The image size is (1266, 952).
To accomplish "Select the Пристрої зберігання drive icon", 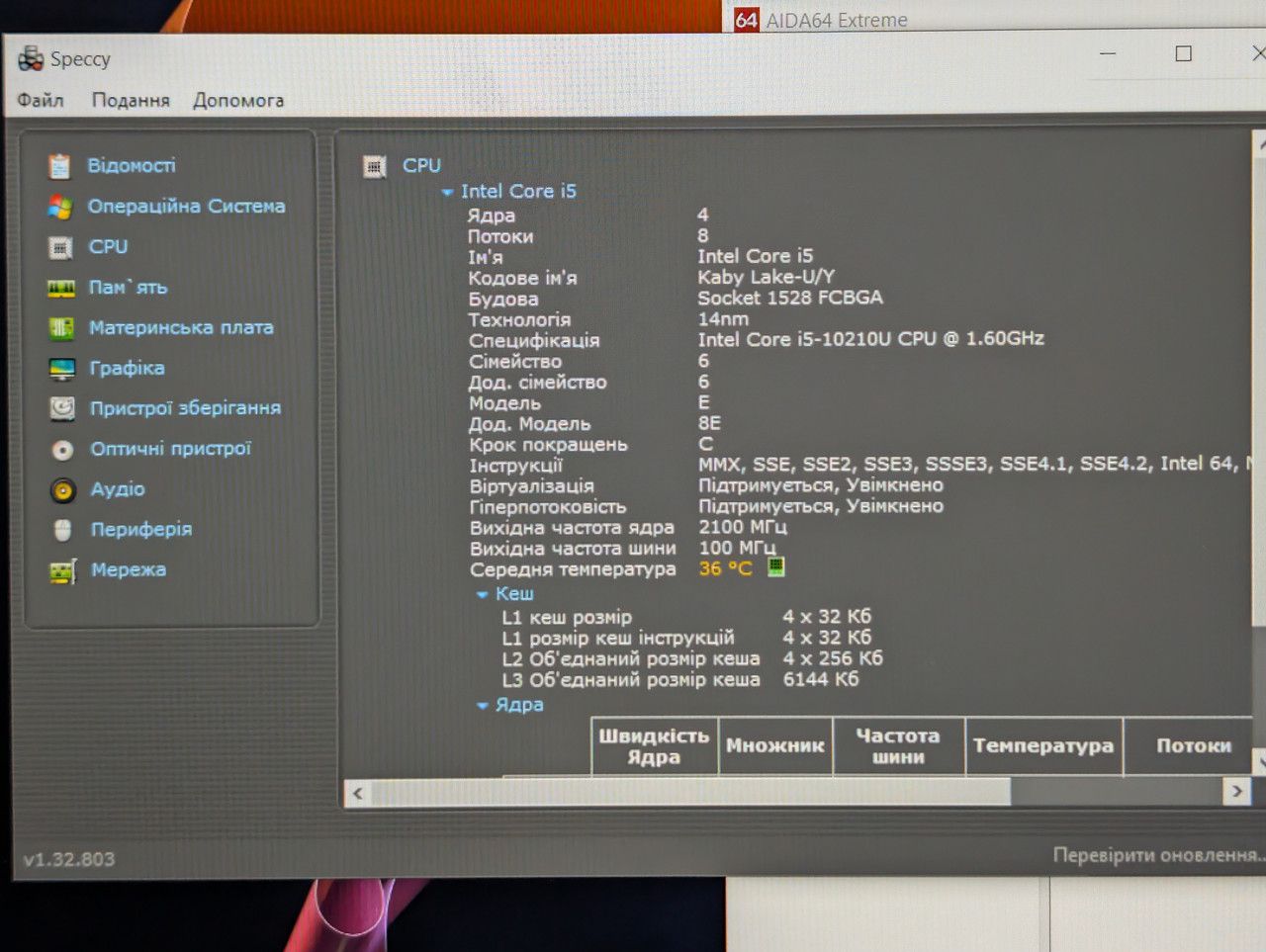I will pos(62,408).
